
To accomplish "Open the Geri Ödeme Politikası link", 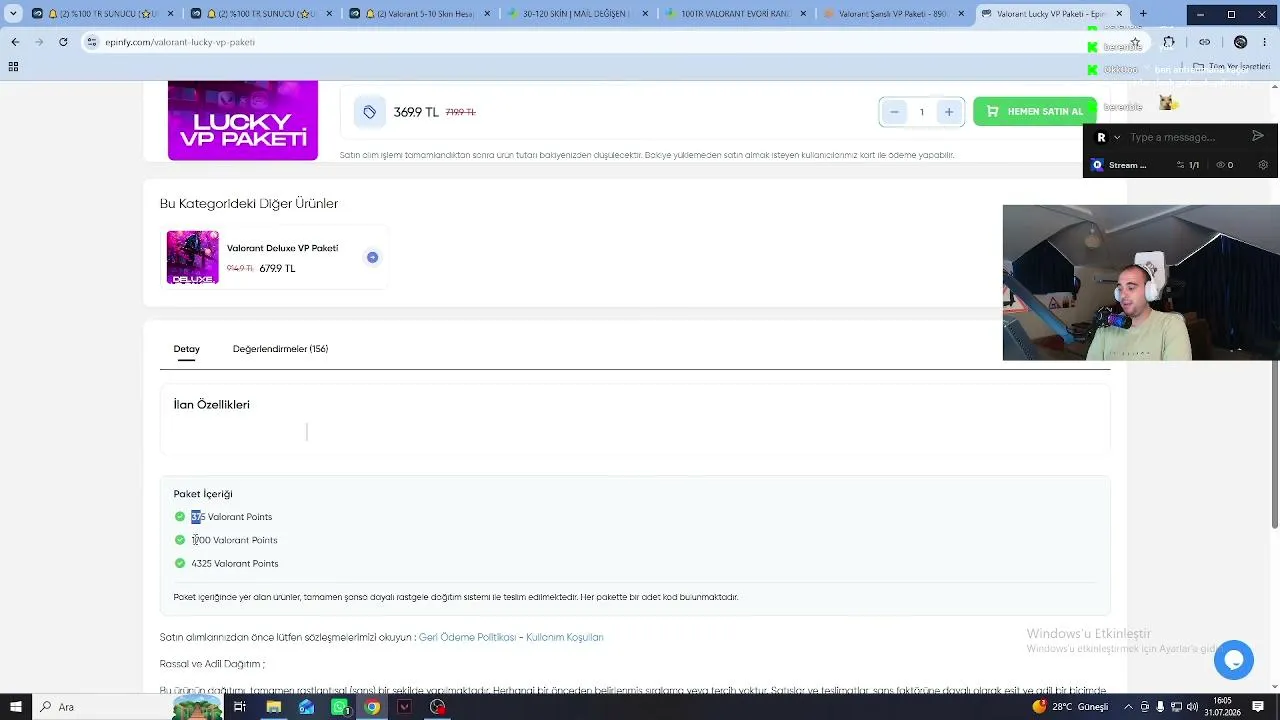I will (x=467, y=637).
